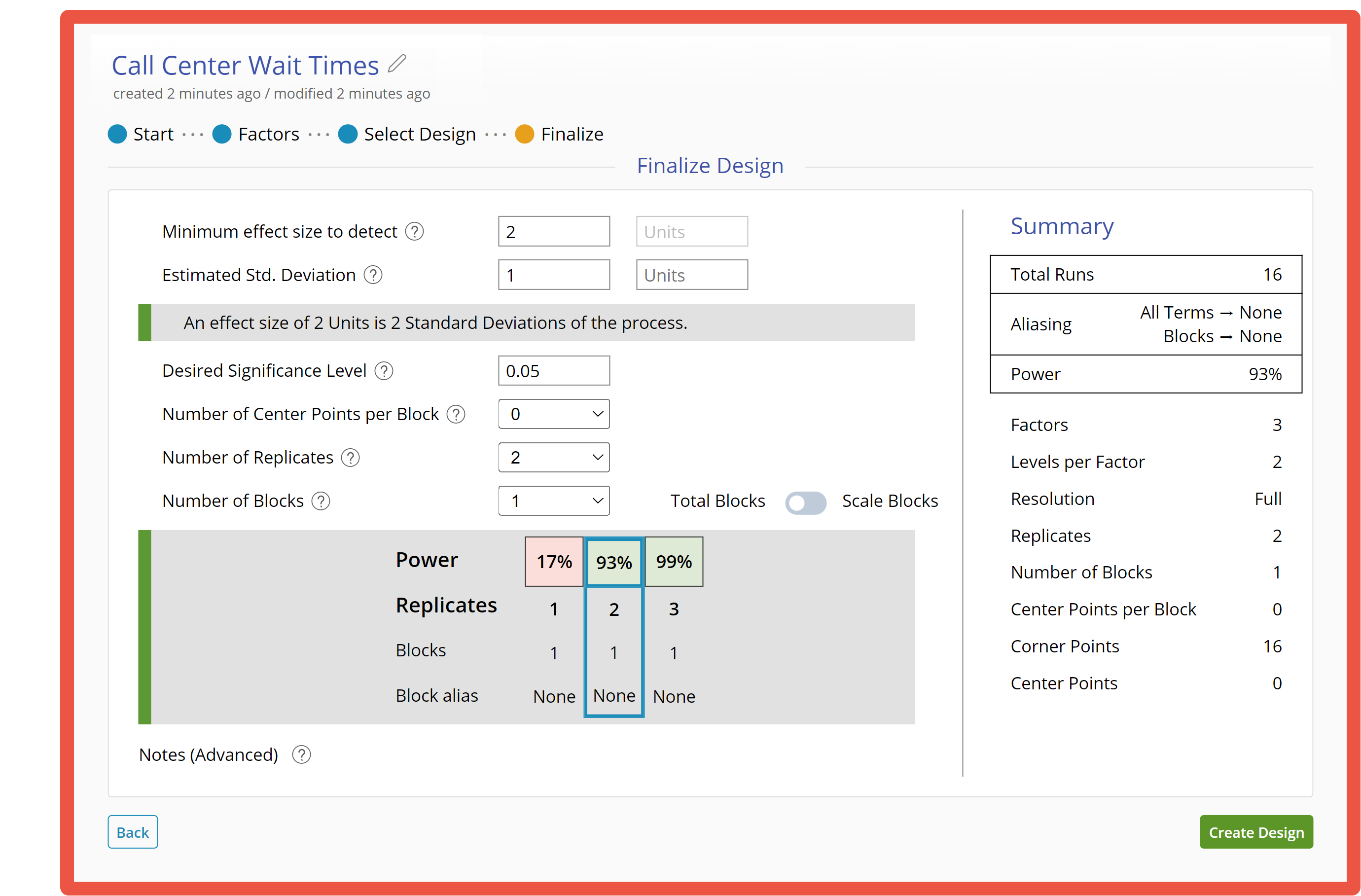This screenshot has height=896, width=1361.
Task: Open help for Desired Significance Level
Action: [x=384, y=371]
